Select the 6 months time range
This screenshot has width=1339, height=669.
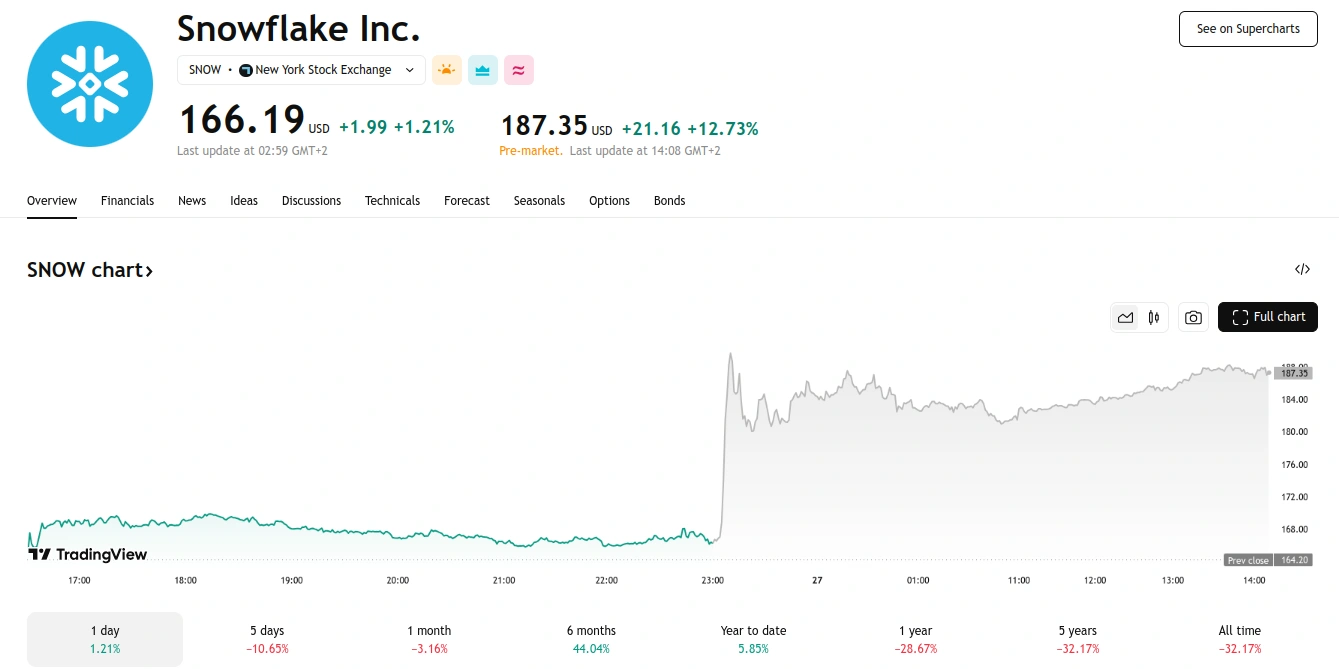pos(591,639)
